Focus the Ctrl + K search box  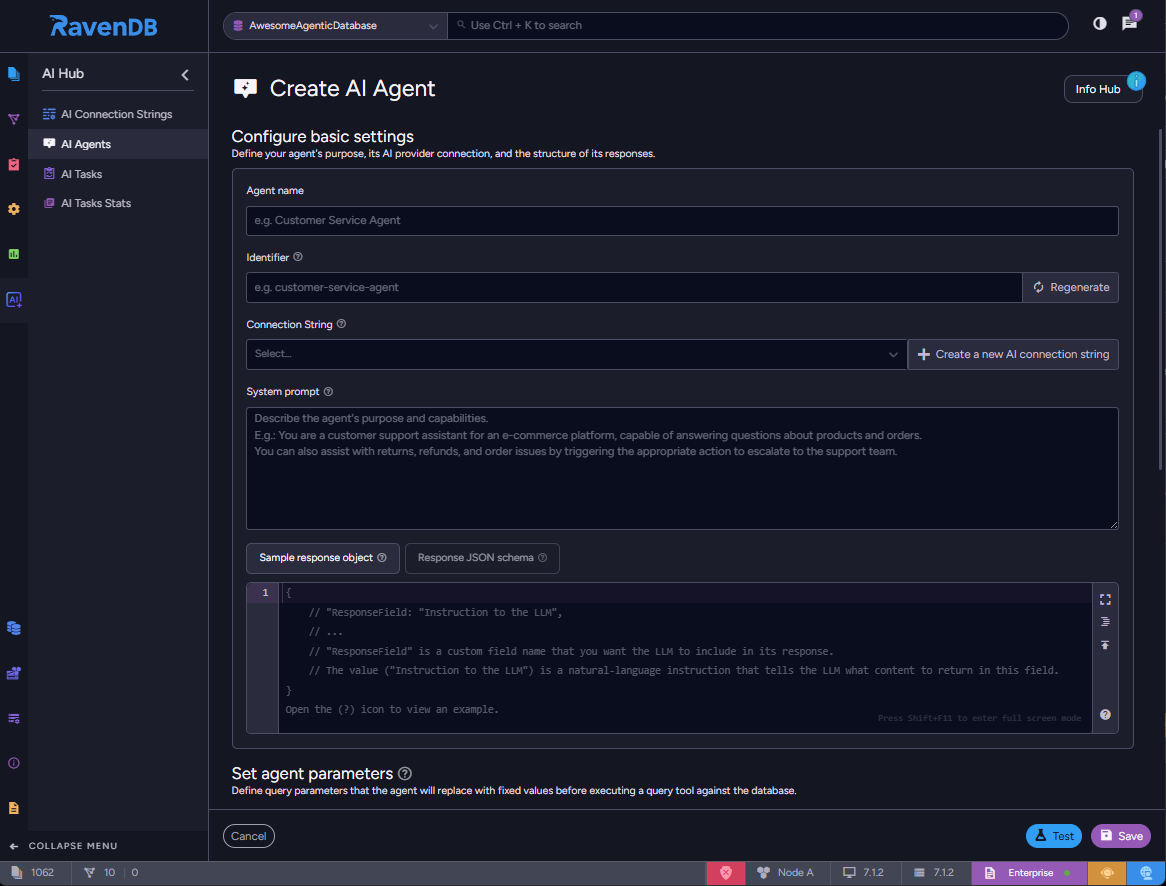click(758, 25)
